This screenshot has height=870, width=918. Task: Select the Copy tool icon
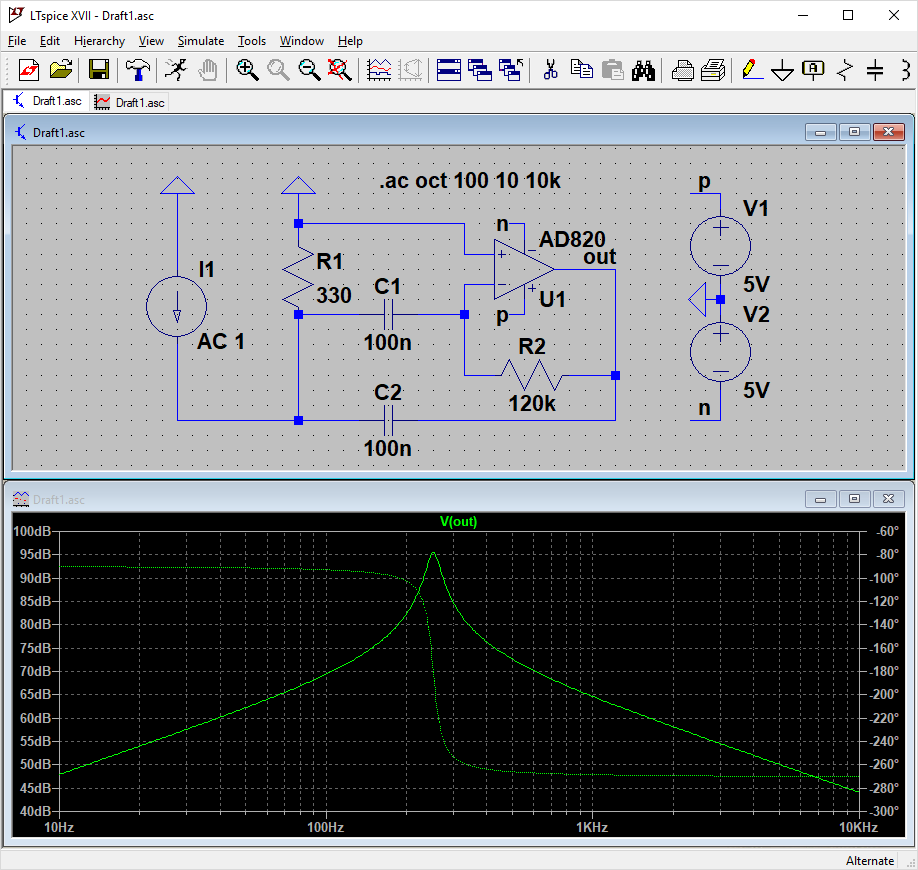pyautogui.click(x=581, y=70)
